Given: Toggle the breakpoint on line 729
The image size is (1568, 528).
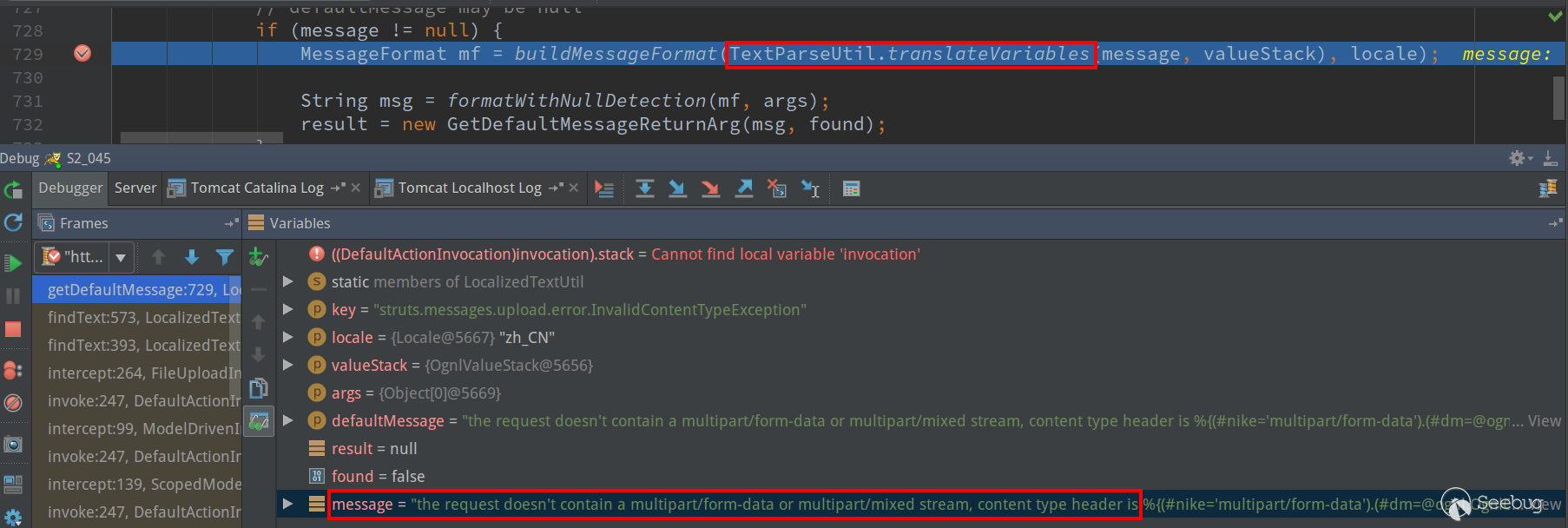Looking at the screenshot, I should (x=82, y=54).
